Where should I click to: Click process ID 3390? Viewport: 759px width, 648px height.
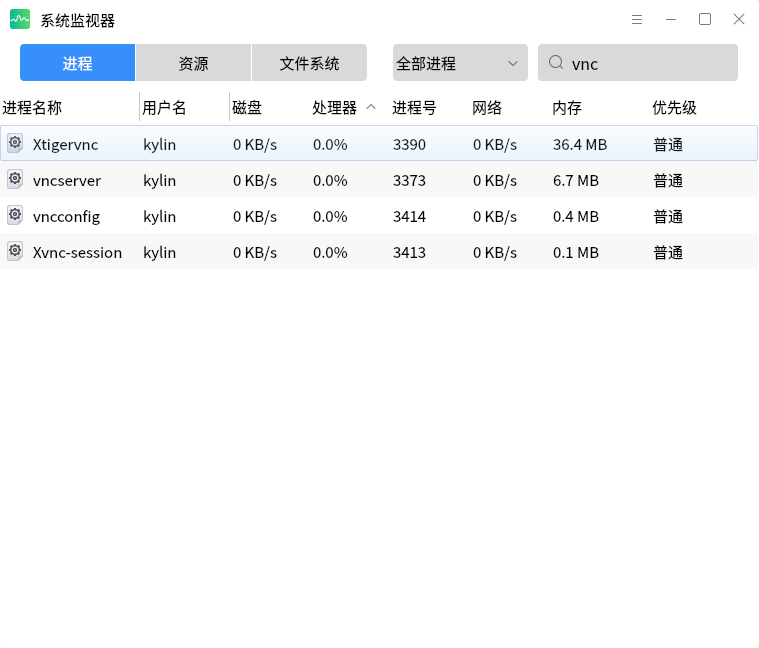tap(410, 144)
